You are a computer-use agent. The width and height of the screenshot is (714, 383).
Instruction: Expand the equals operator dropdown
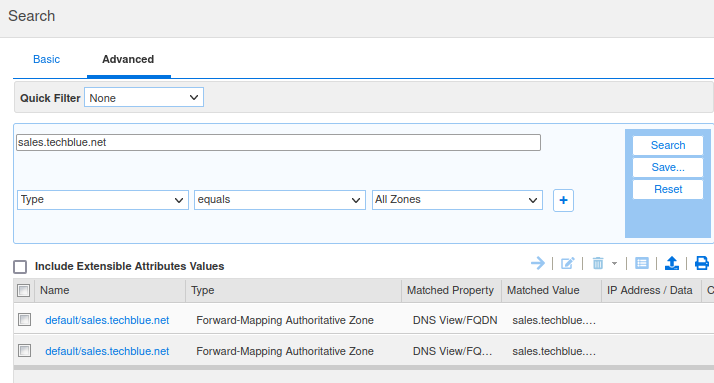[x=280, y=200]
